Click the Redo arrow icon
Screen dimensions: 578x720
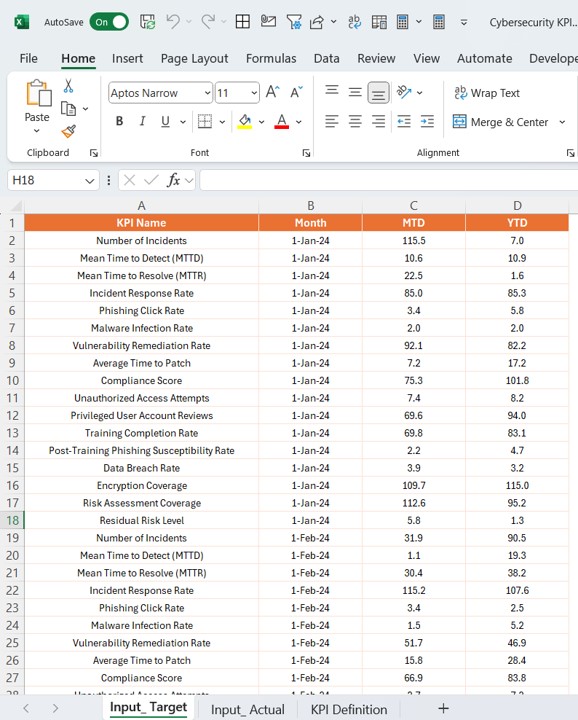[x=208, y=22]
